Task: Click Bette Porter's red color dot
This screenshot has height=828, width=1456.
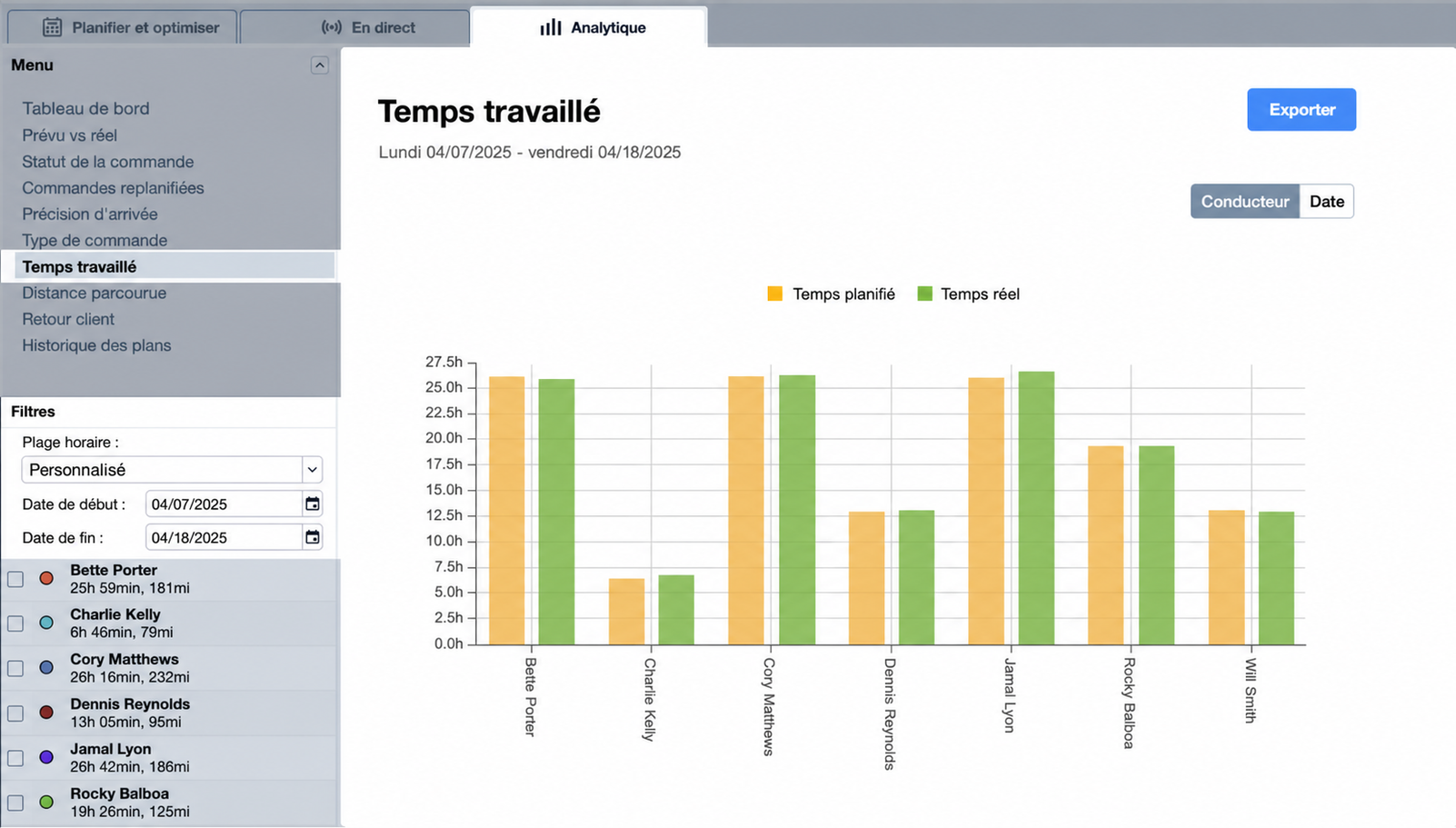Action: click(x=46, y=578)
